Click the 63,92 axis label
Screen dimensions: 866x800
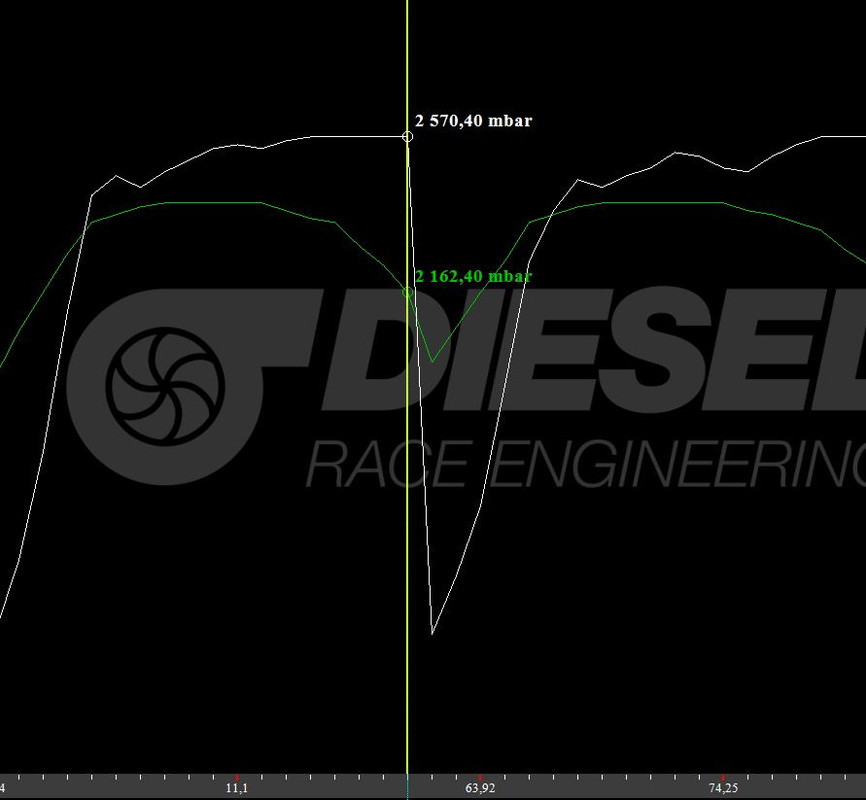pos(480,788)
